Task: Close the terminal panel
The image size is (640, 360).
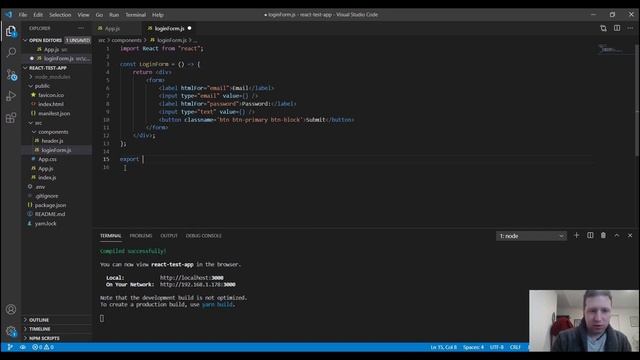Action: pos(630,236)
